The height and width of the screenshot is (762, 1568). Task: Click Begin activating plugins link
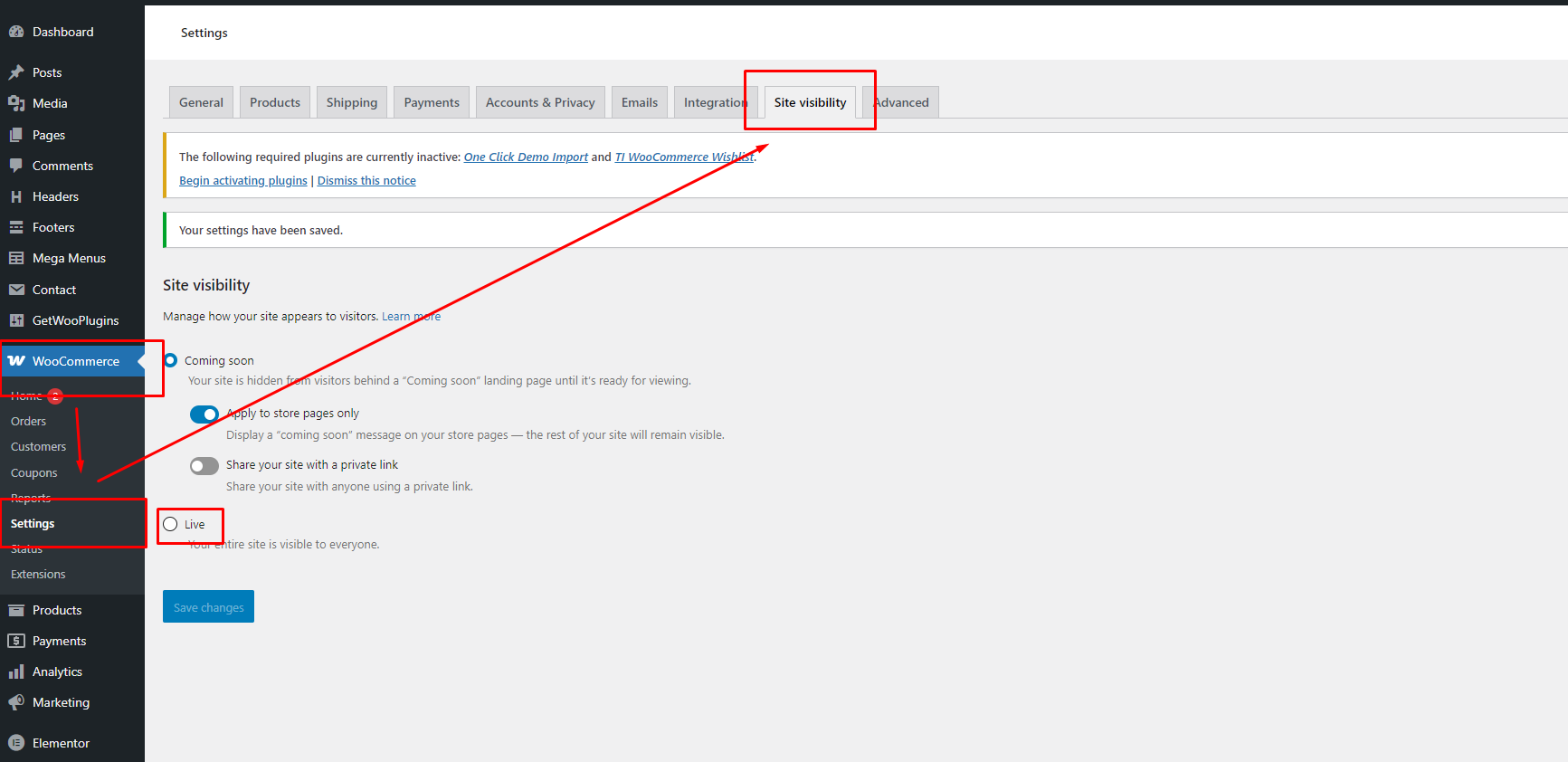tap(243, 180)
